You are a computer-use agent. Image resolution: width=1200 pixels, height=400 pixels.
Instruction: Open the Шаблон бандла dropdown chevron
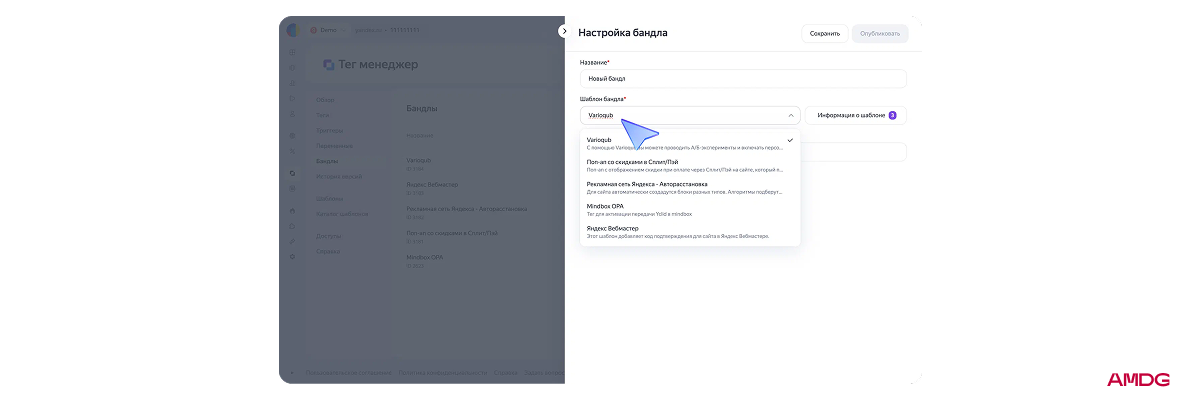[x=790, y=115]
